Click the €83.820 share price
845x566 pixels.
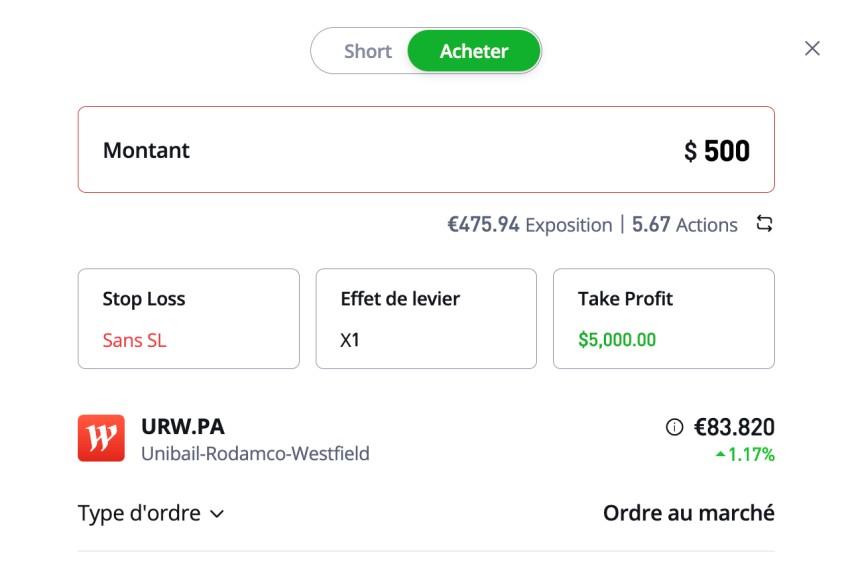pyautogui.click(x=734, y=428)
